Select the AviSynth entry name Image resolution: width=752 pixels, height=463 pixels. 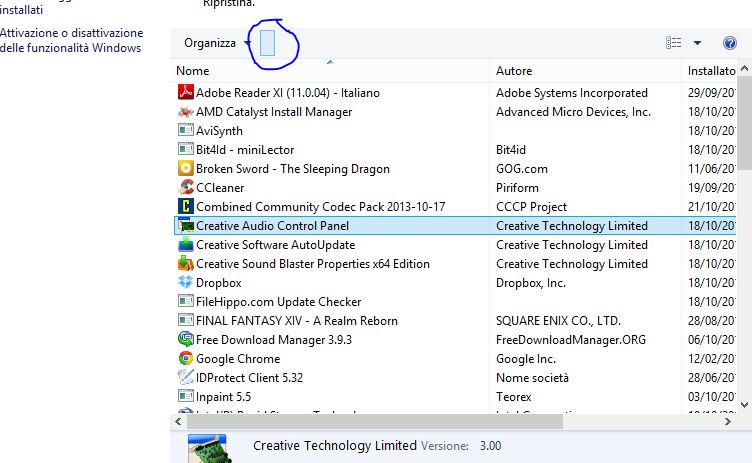coord(219,131)
